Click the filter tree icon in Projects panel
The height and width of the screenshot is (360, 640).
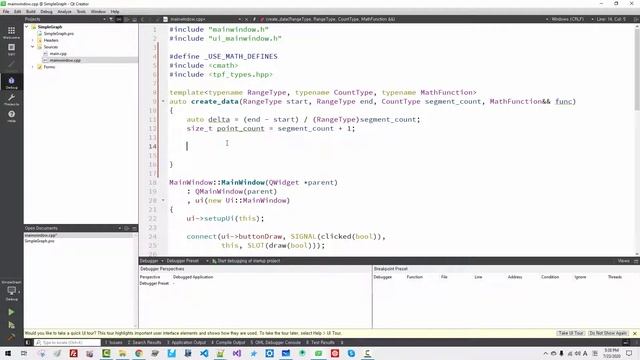(x=111, y=19)
